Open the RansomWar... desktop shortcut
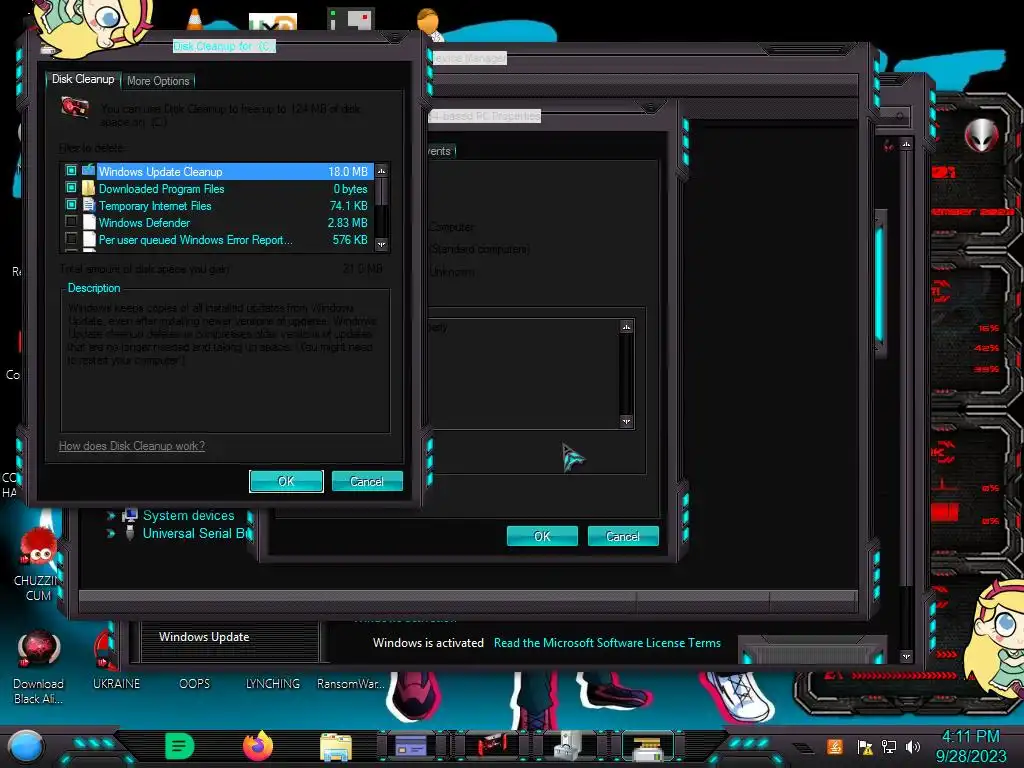 coord(351,684)
